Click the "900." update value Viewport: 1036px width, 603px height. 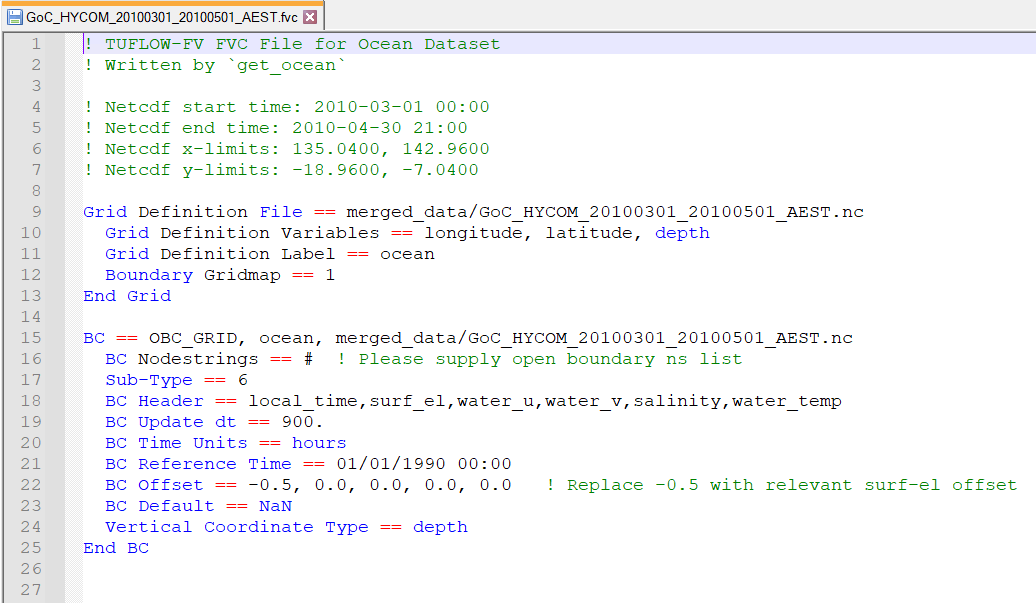click(x=303, y=422)
